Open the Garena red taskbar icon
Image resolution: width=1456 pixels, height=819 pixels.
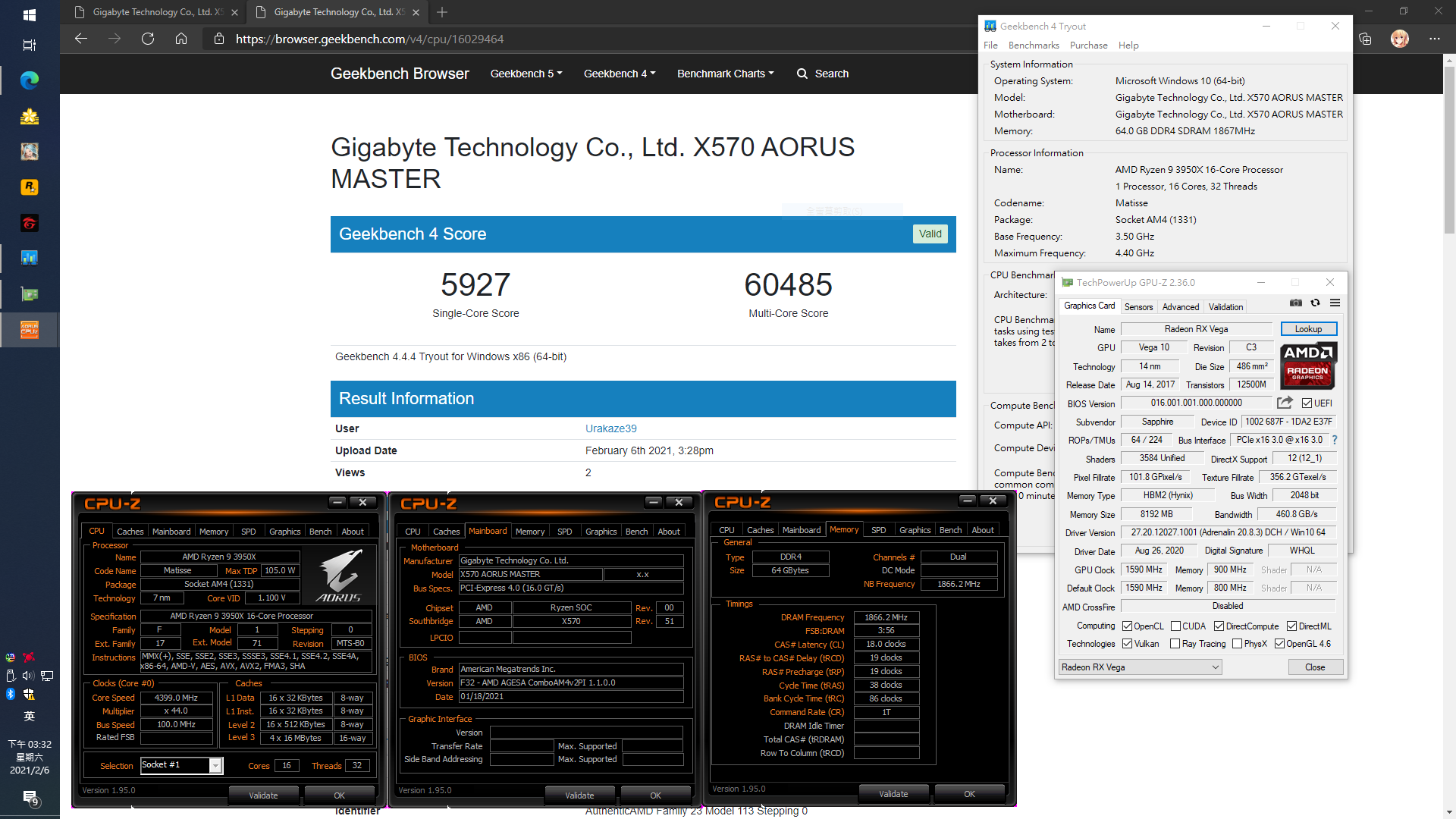point(30,223)
